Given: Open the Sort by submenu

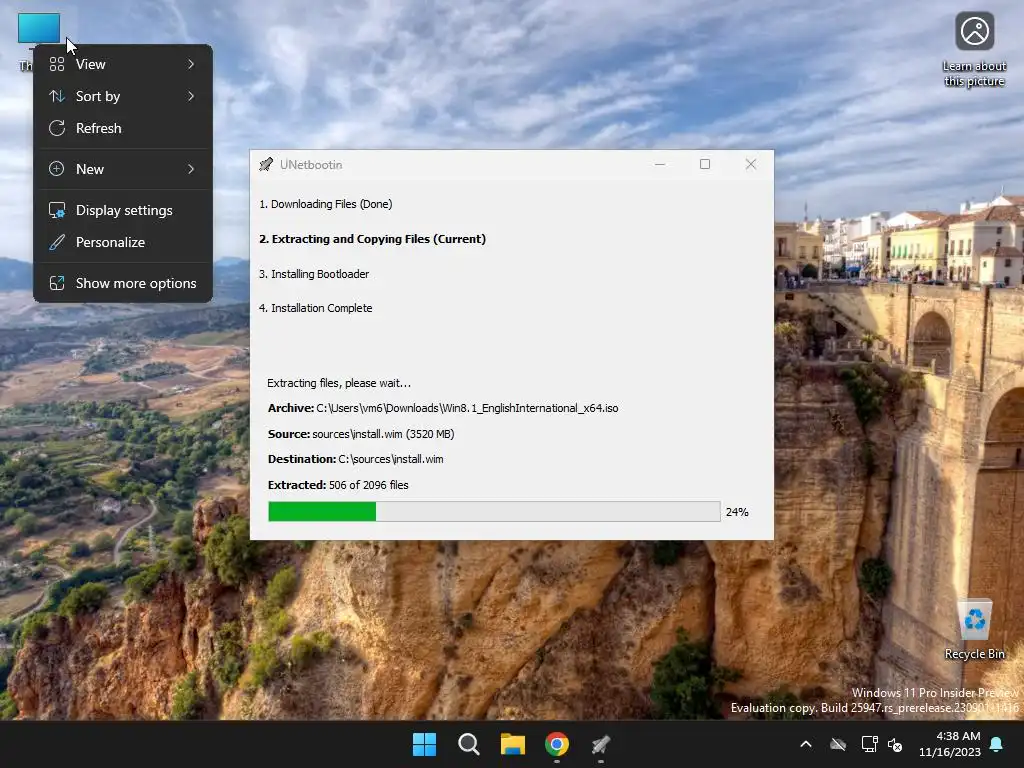Looking at the screenshot, I should 123,96.
